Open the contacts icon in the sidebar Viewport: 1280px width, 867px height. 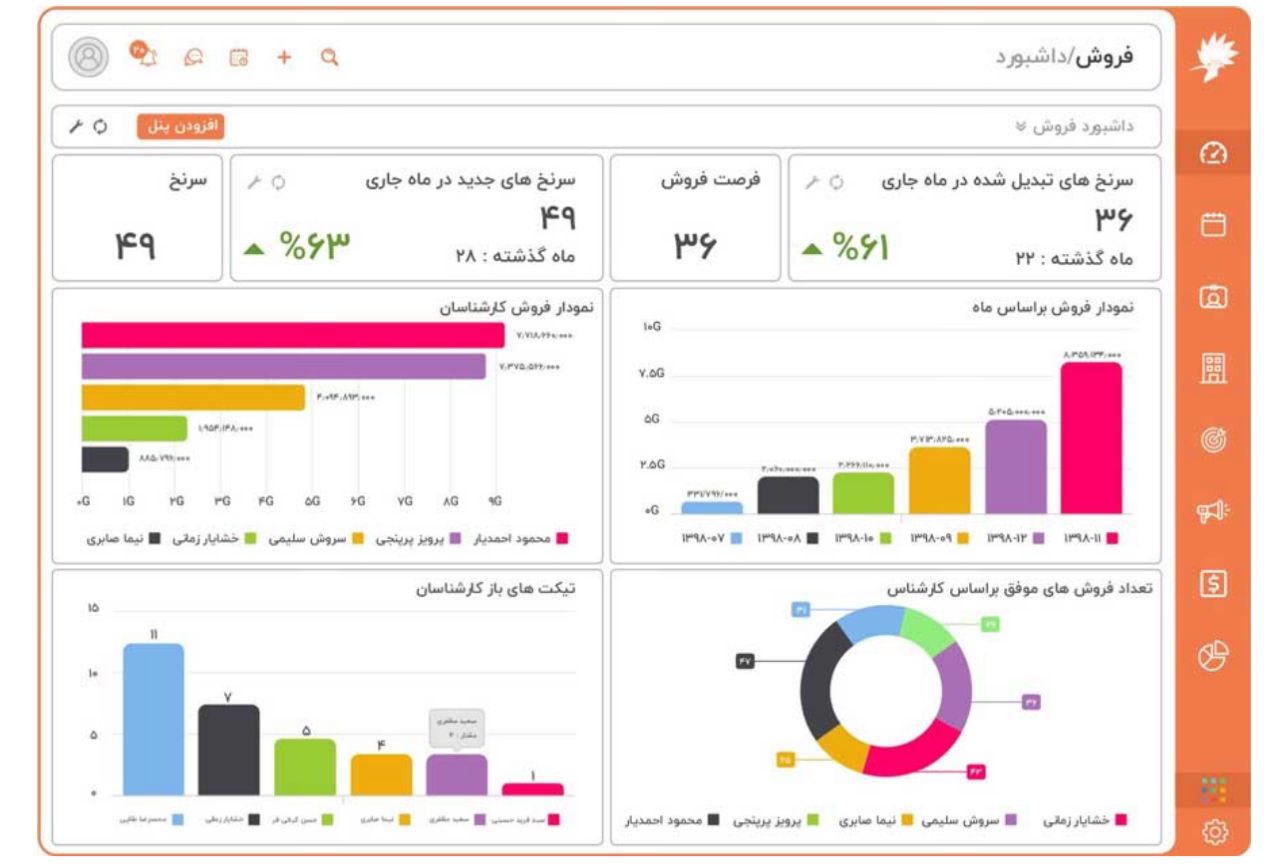pyautogui.click(x=1213, y=296)
